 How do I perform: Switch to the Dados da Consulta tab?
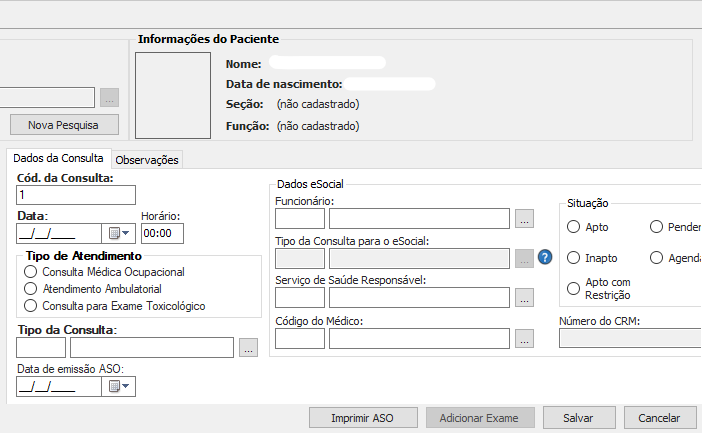pos(58,159)
